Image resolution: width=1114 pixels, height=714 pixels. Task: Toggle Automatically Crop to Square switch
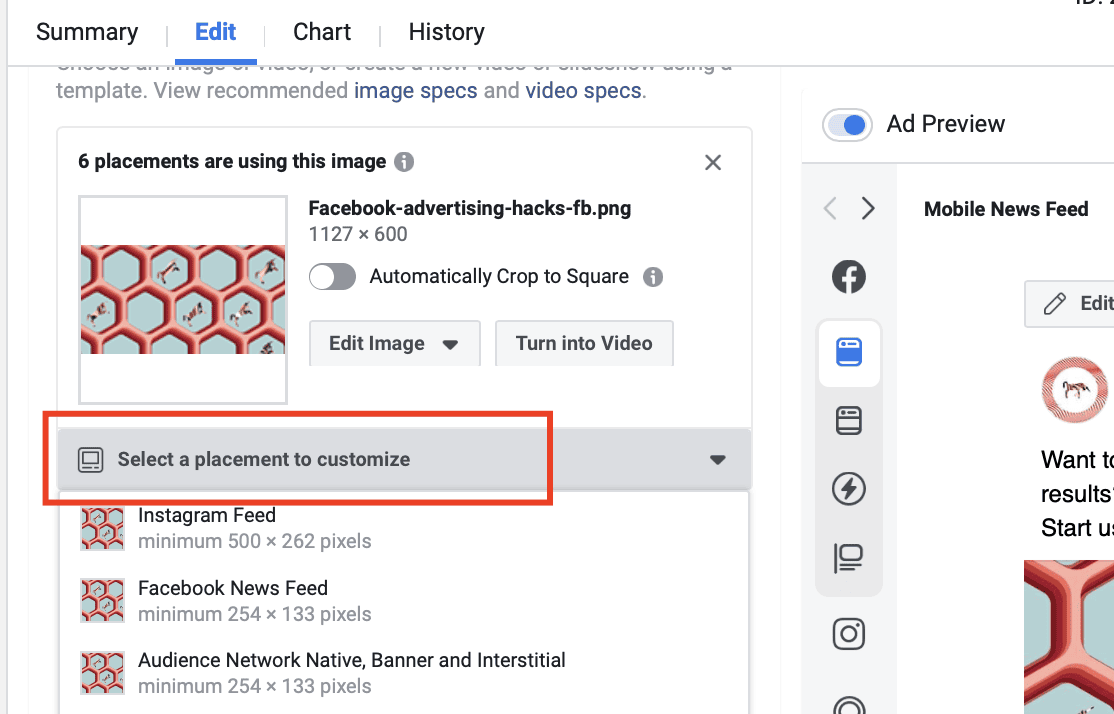(x=332, y=276)
